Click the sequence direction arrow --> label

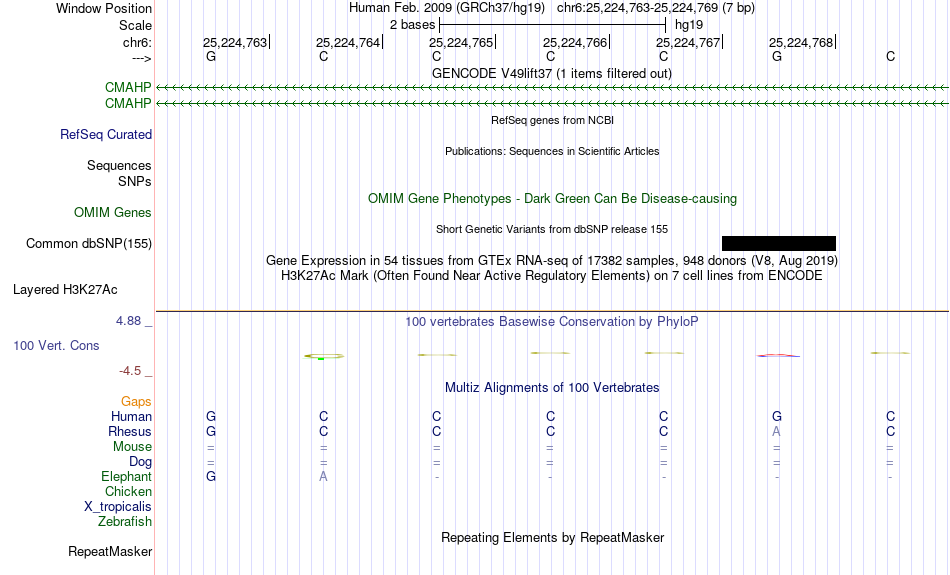click(142, 58)
